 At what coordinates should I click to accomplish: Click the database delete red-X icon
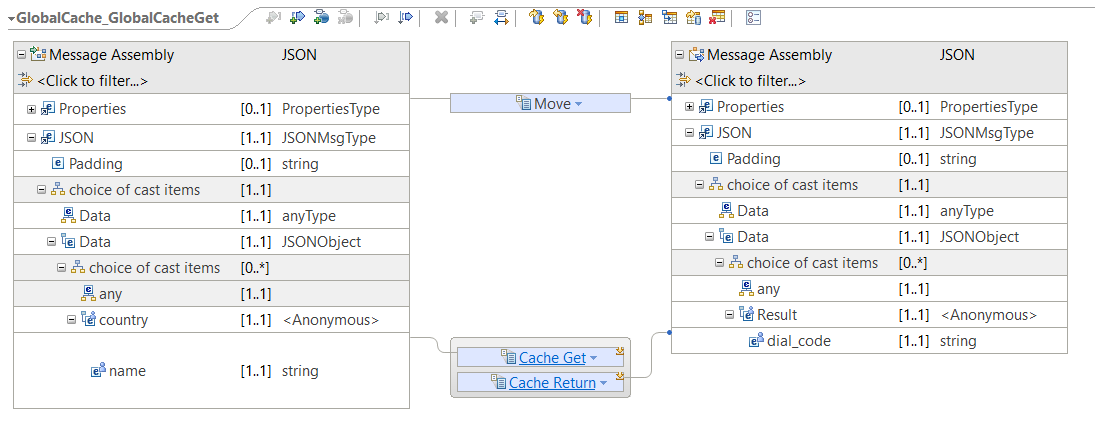(x=586, y=17)
